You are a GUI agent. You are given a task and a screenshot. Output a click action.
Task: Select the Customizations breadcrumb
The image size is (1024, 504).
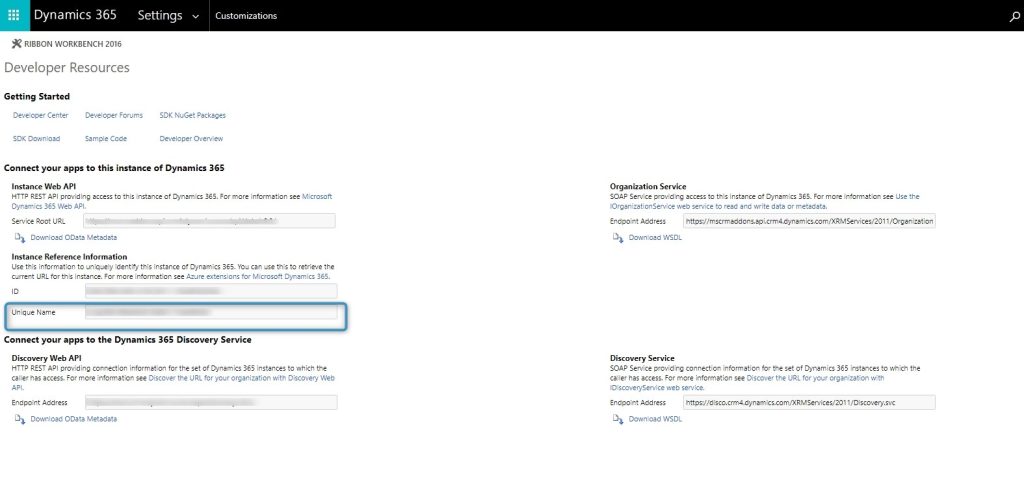(x=246, y=16)
